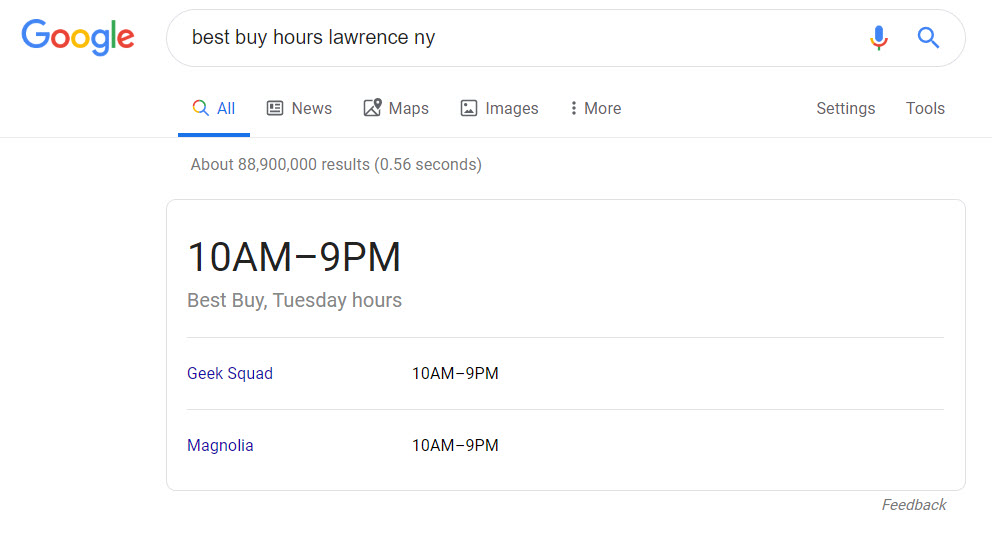Open the Geek Squad link
This screenshot has width=992, height=534.
click(x=230, y=374)
